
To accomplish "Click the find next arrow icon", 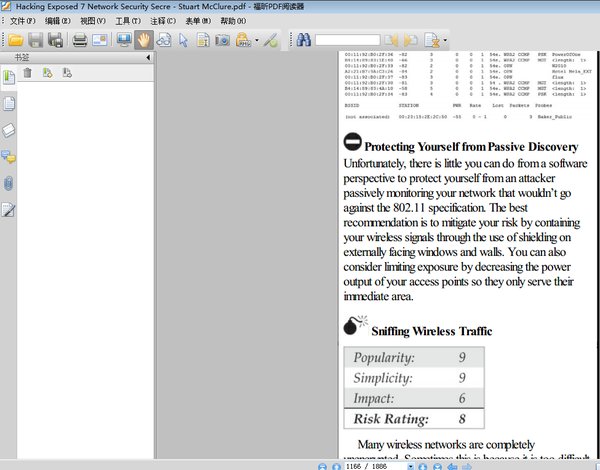I will click(x=411, y=40).
